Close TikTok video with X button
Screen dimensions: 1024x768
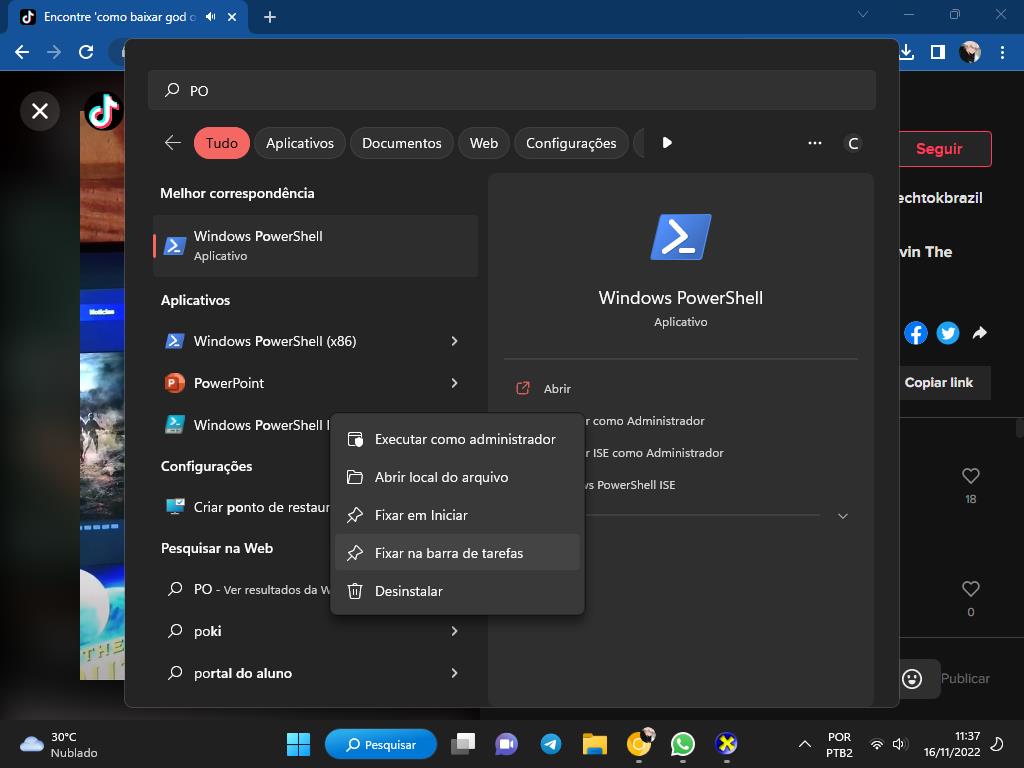(40, 111)
